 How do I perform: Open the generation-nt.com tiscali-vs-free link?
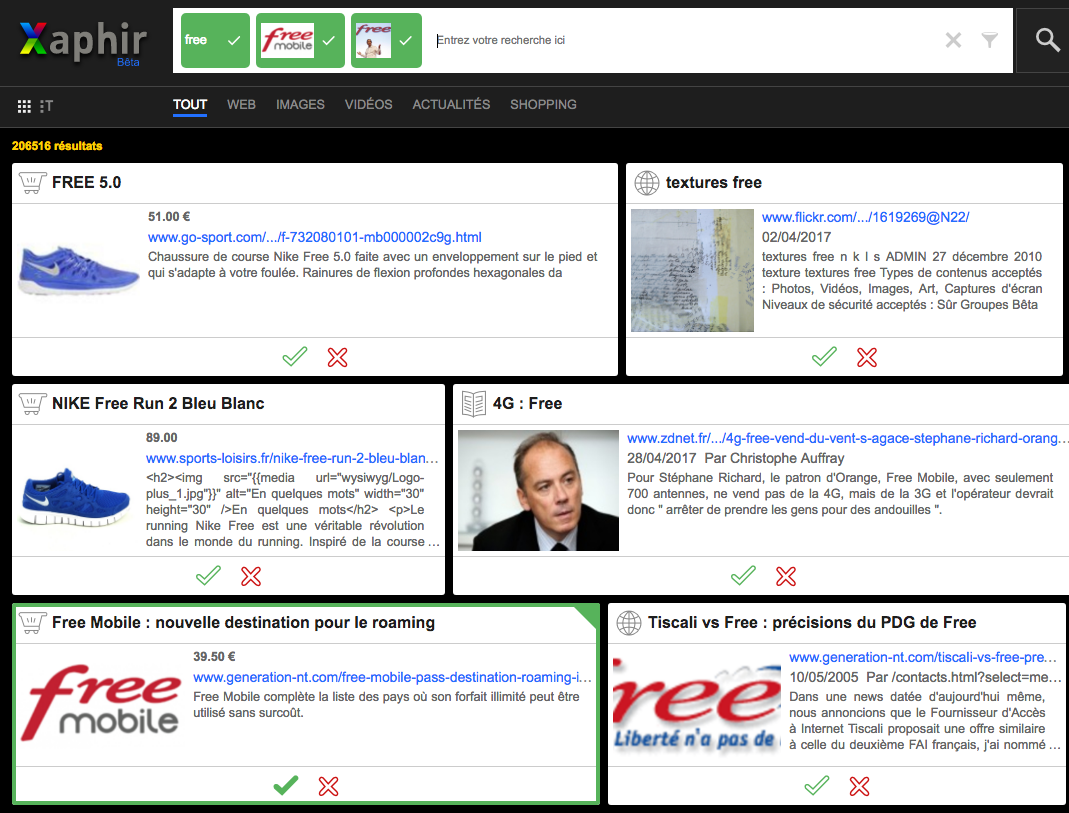923,658
